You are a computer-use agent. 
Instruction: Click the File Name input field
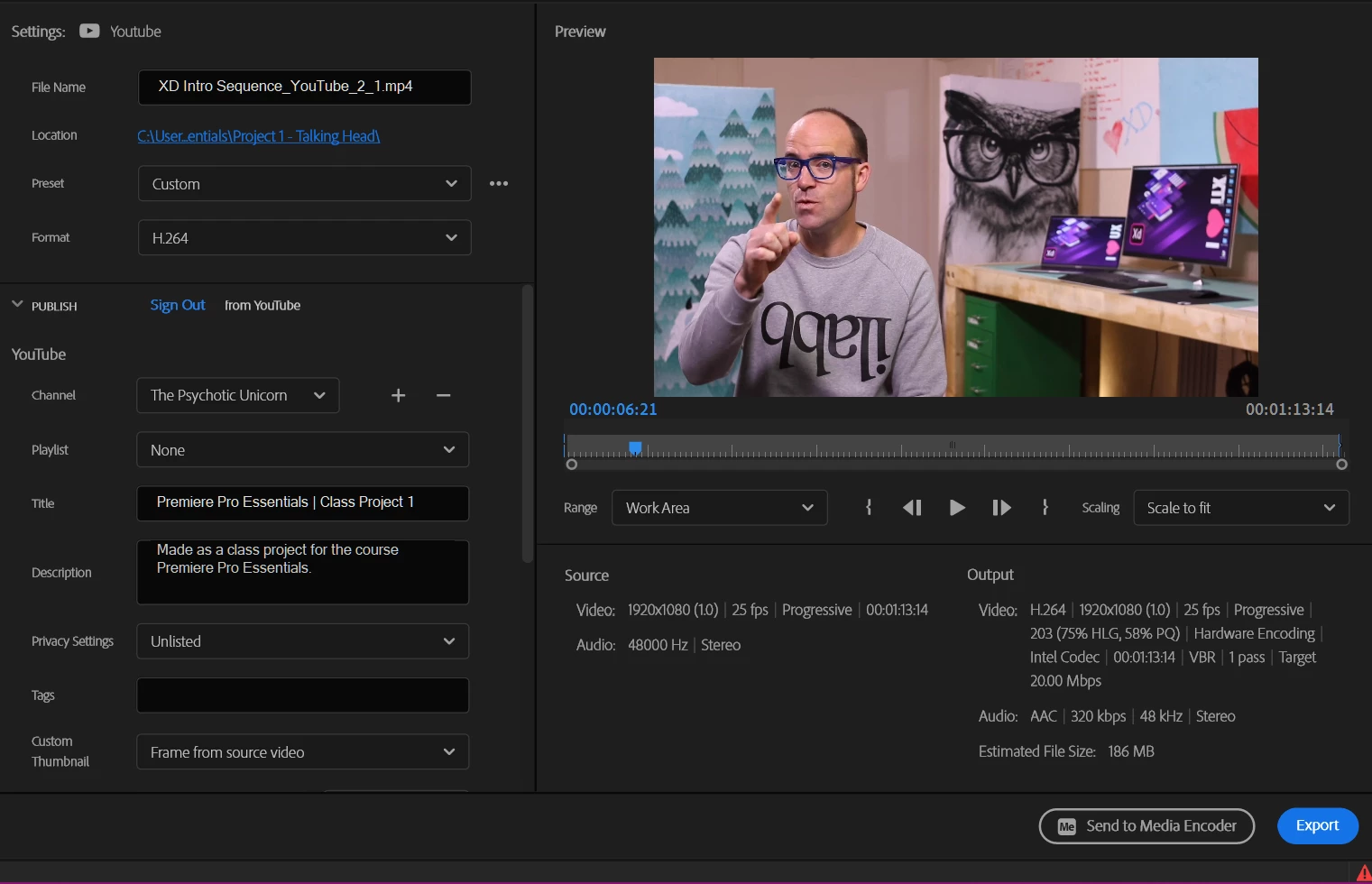click(x=304, y=87)
